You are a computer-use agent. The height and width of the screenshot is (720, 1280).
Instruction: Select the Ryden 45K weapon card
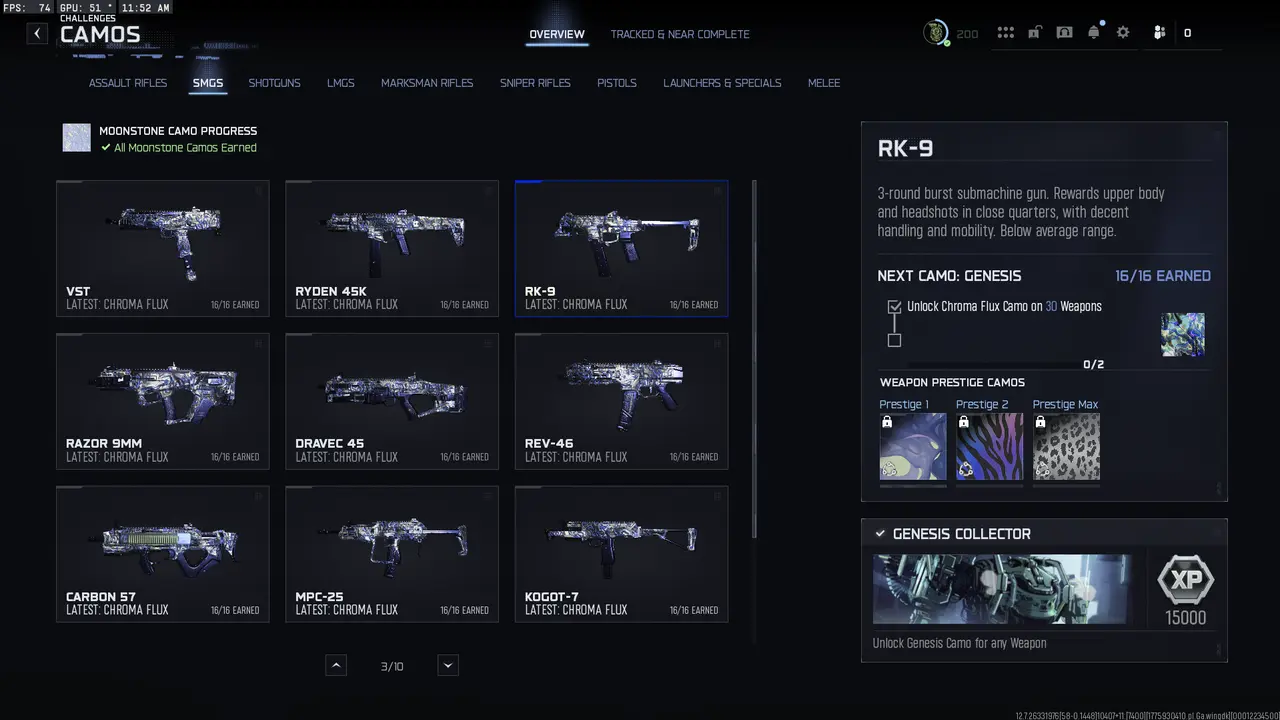(392, 248)
